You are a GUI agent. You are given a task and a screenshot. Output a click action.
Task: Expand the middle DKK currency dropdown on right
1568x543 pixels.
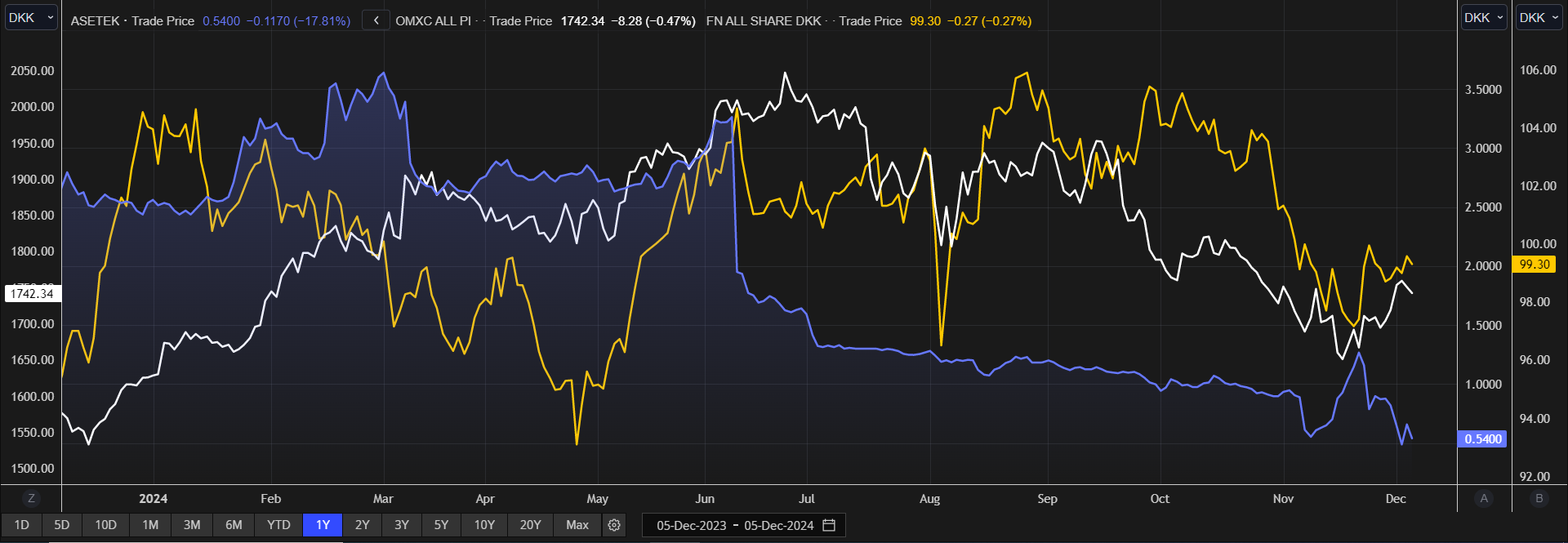1484,18
